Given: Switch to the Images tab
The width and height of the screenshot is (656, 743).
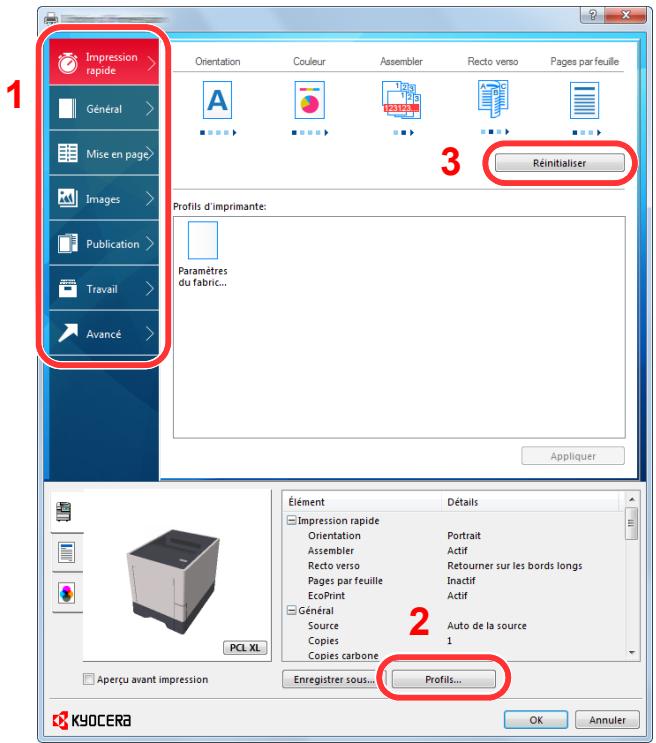Looking at the screenshot, I should click(x=104, y=199).
